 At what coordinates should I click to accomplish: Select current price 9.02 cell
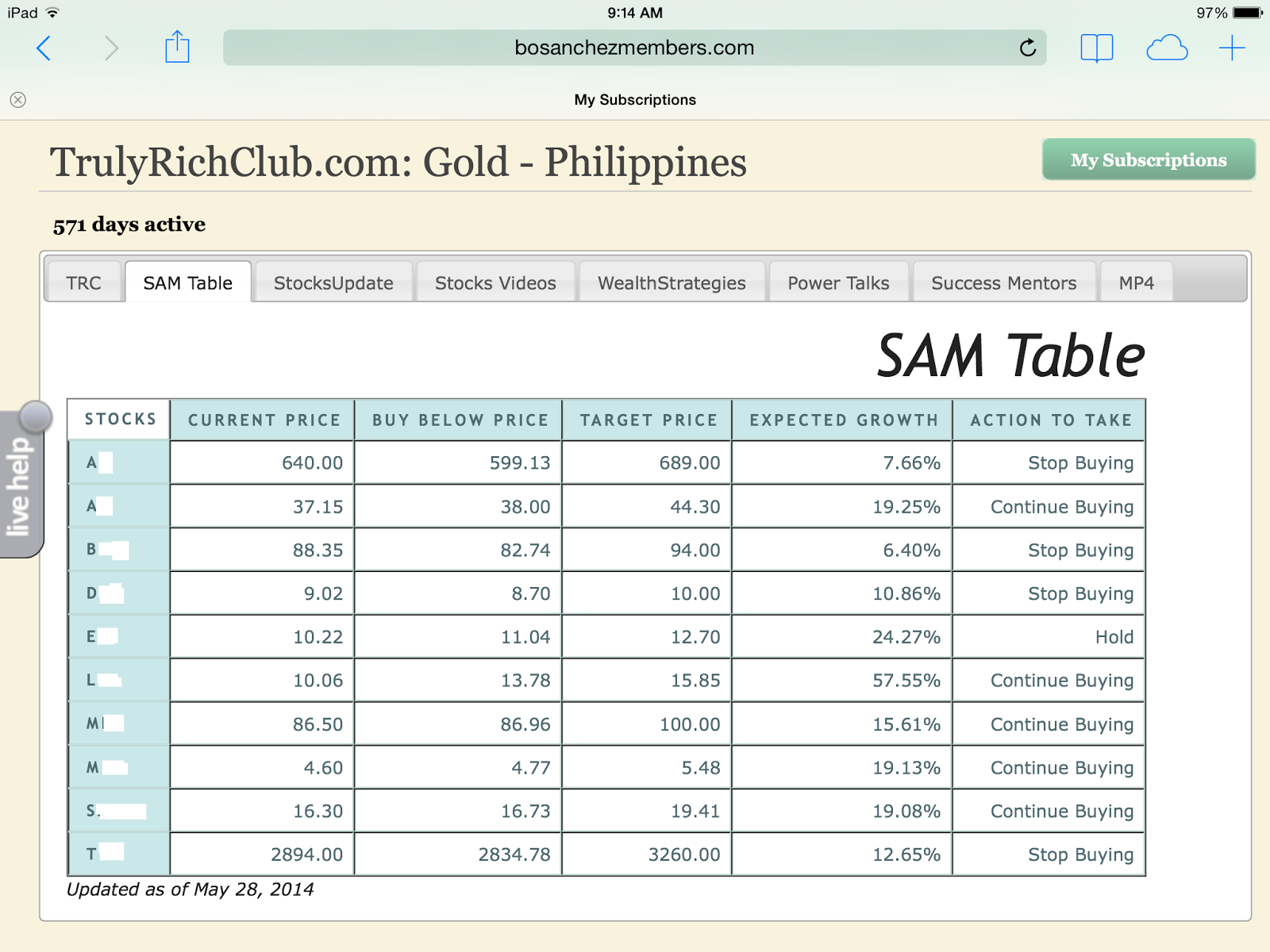[x=263, y=593]
